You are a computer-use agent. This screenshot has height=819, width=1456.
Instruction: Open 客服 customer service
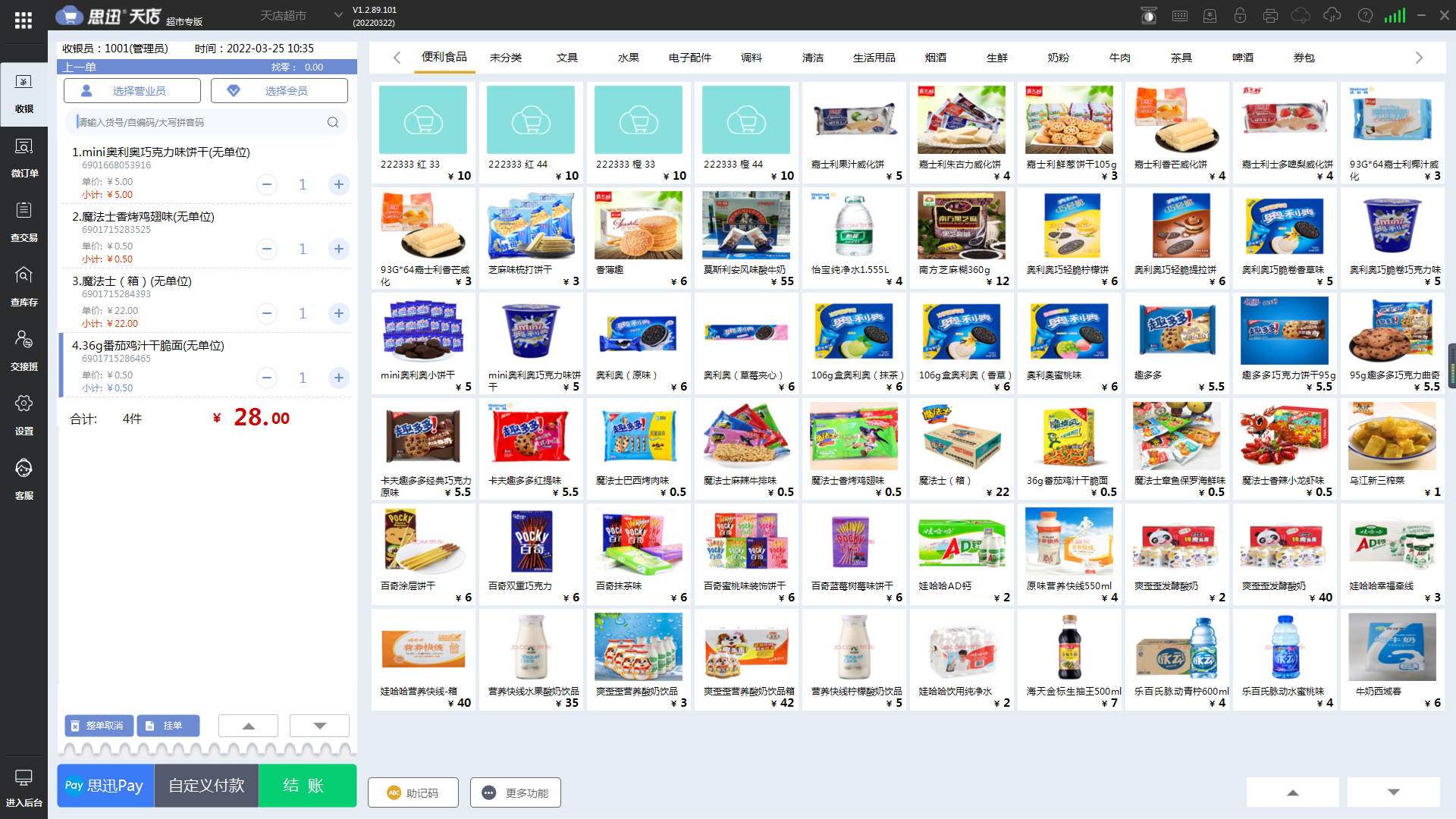(x=24, y=480)
